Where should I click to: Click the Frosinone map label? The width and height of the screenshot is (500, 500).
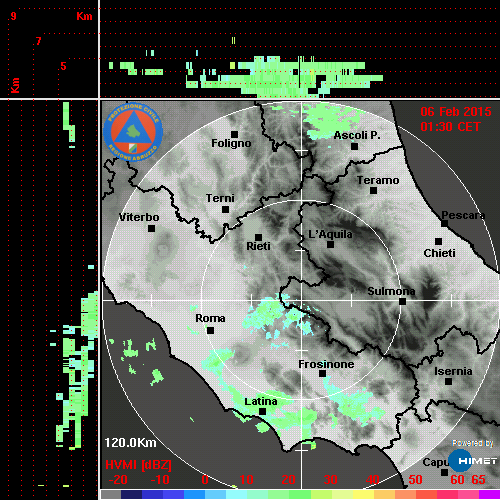326,364
